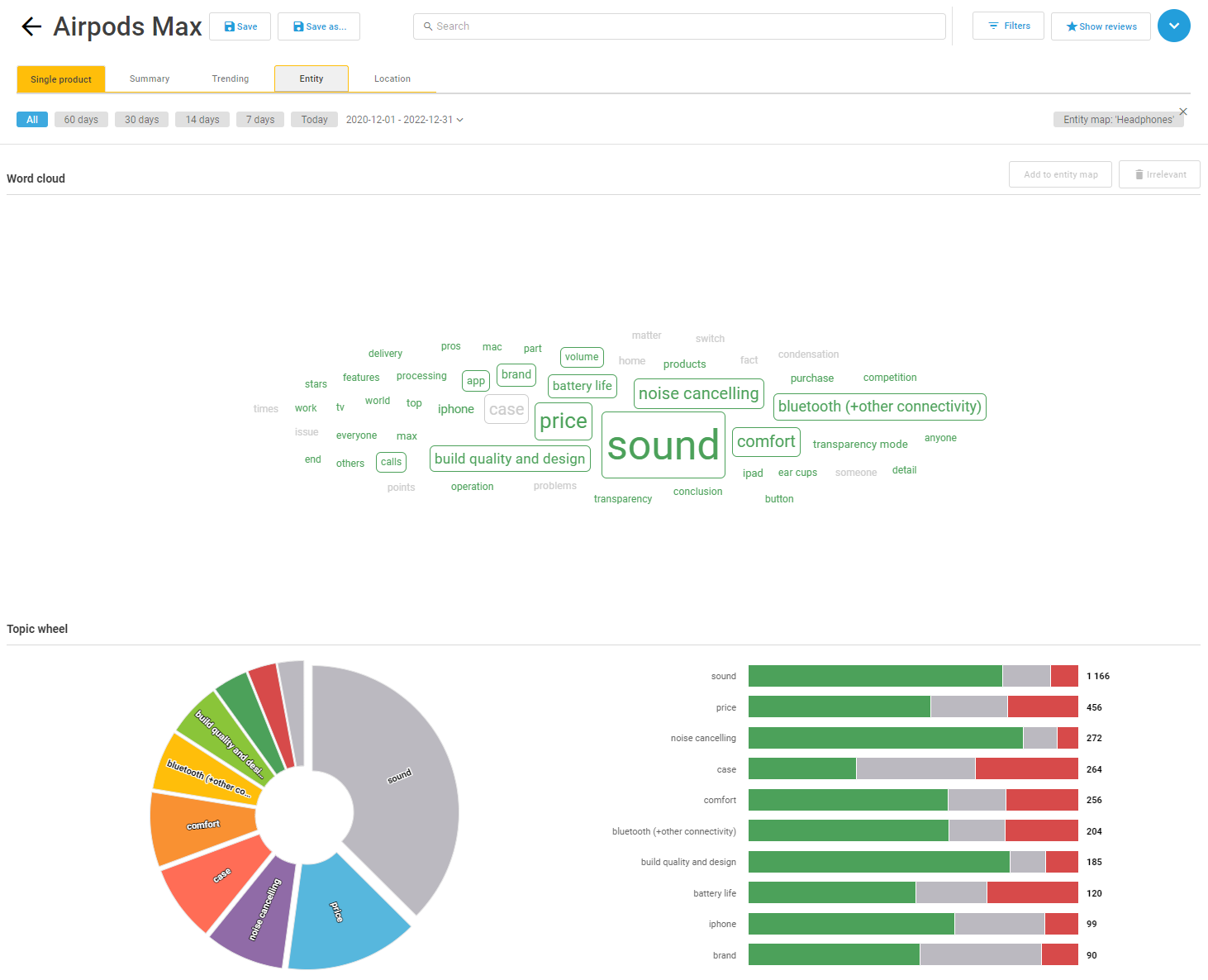The width and height of the screenshot is (1208, 980).
Task: Click the red segment of battery life bar
Action: [x=1033, y=893]
